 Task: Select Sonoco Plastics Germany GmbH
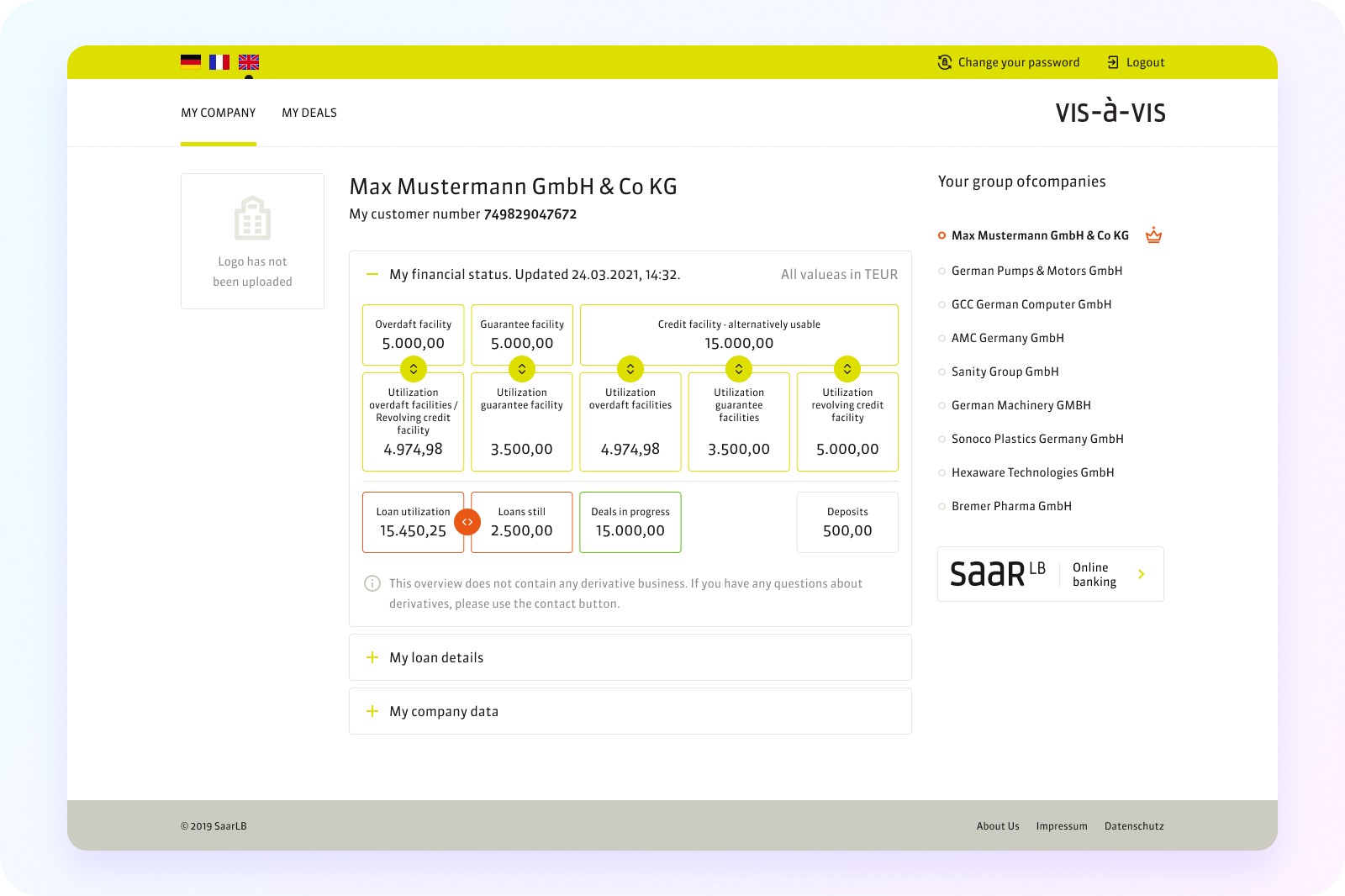[1037, 439]
